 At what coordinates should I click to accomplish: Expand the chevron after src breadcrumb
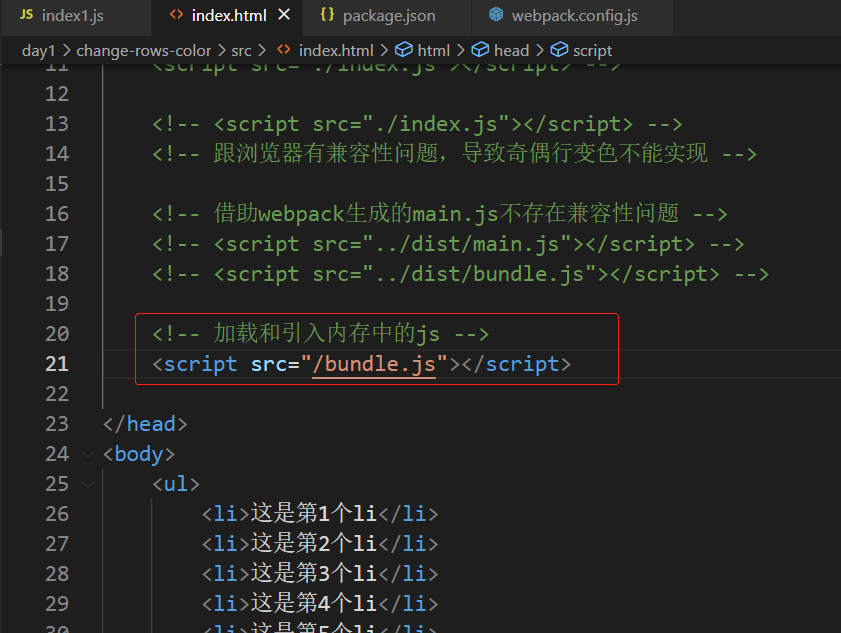262,50
